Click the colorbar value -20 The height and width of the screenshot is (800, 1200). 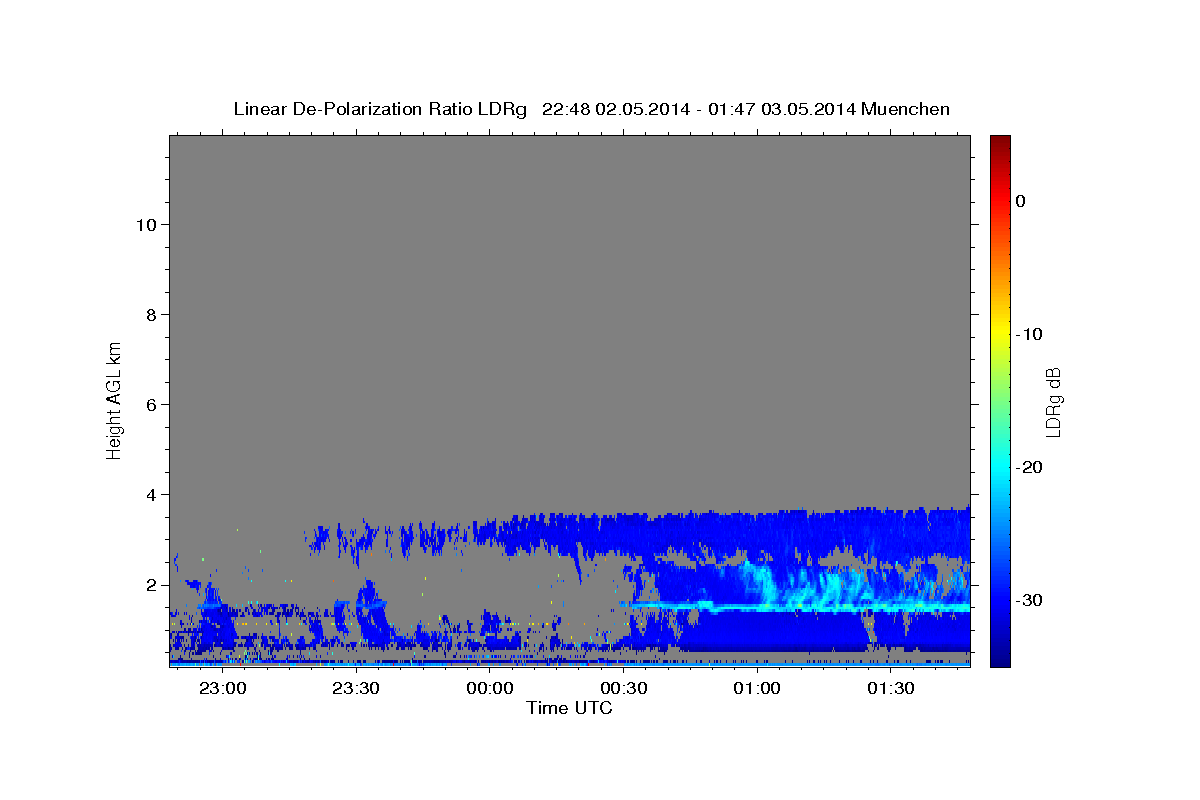[x=1030, y=467]
